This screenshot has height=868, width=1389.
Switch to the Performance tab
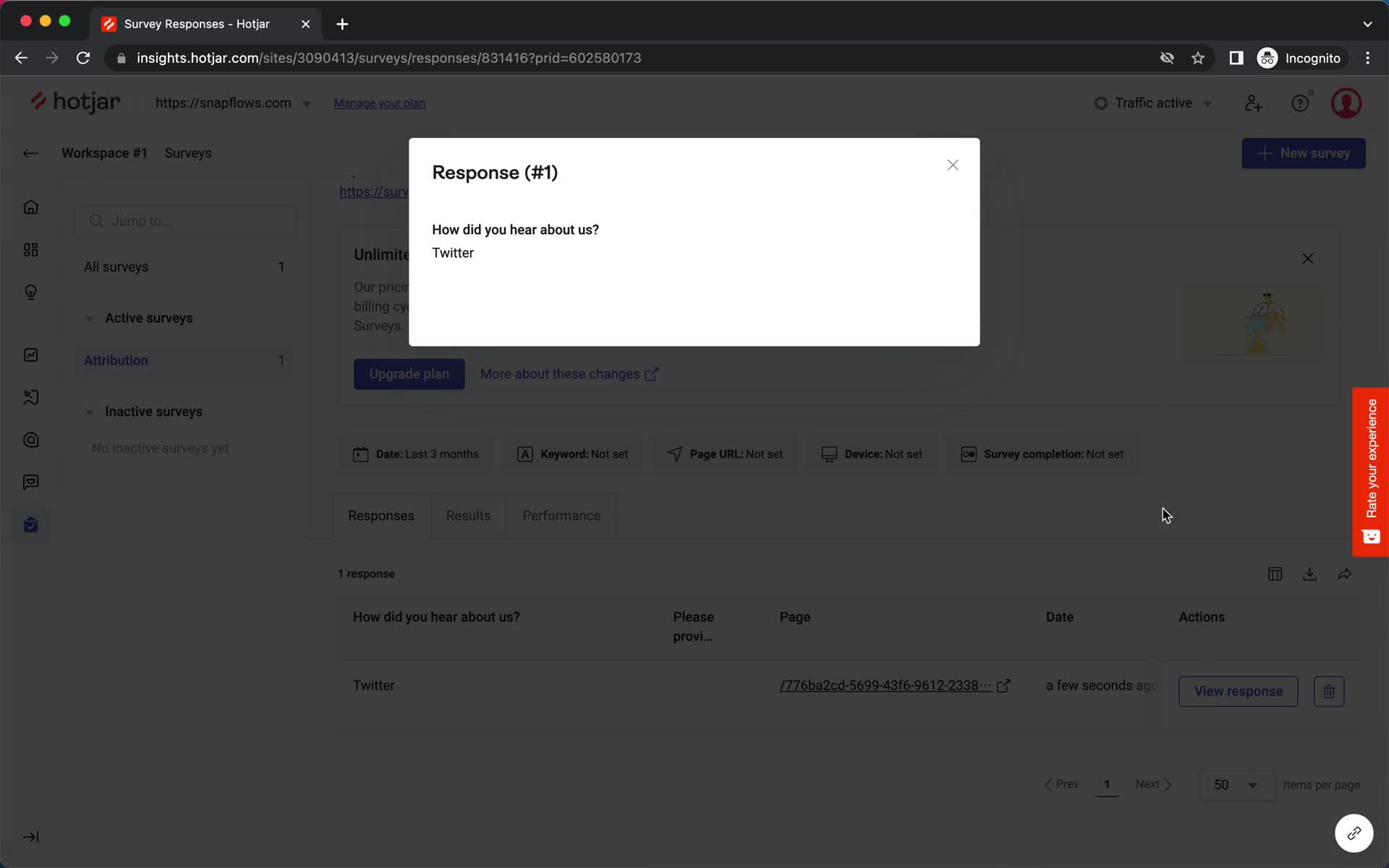[562, 515]
